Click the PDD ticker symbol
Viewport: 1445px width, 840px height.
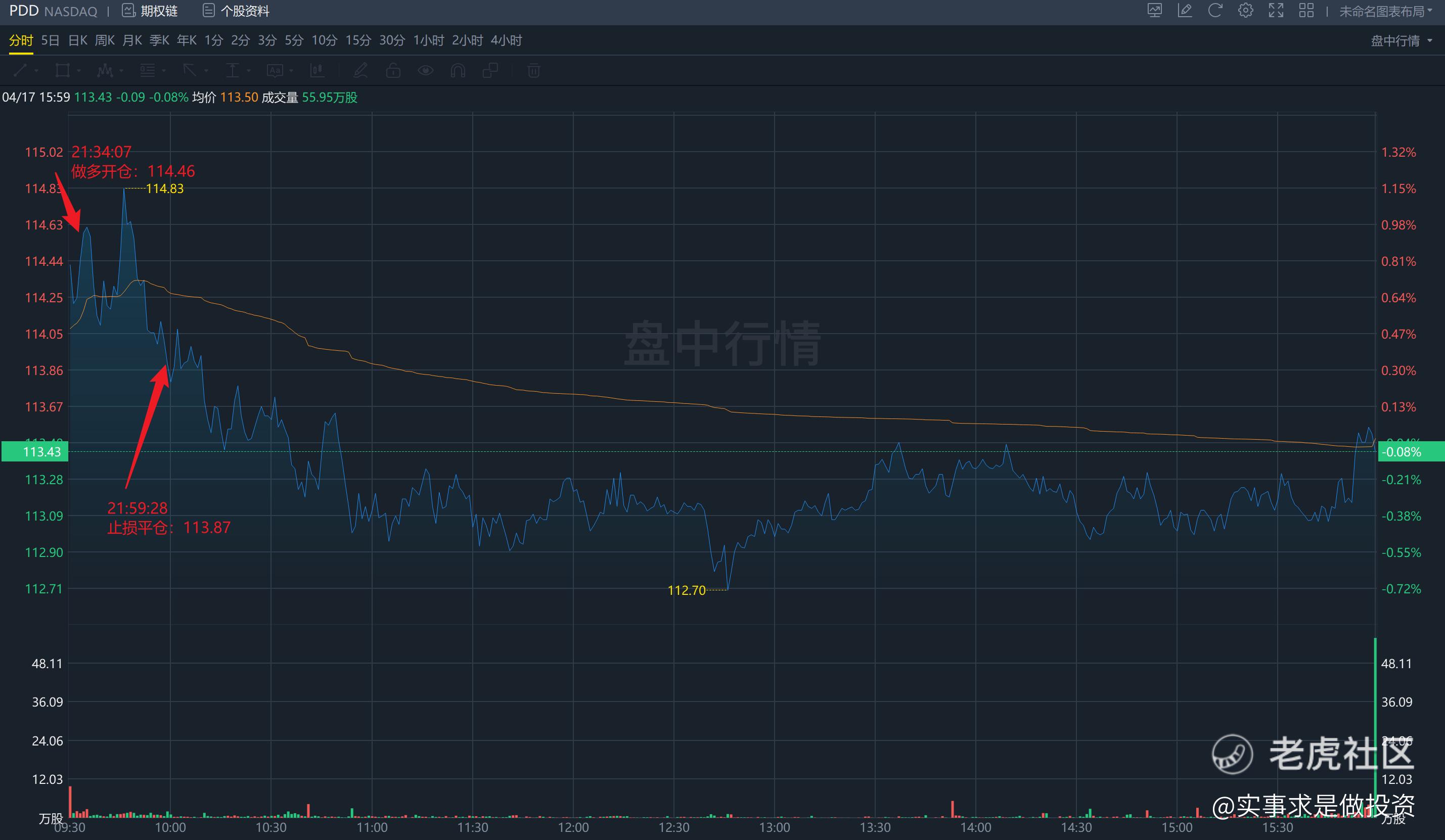[23, 11]
